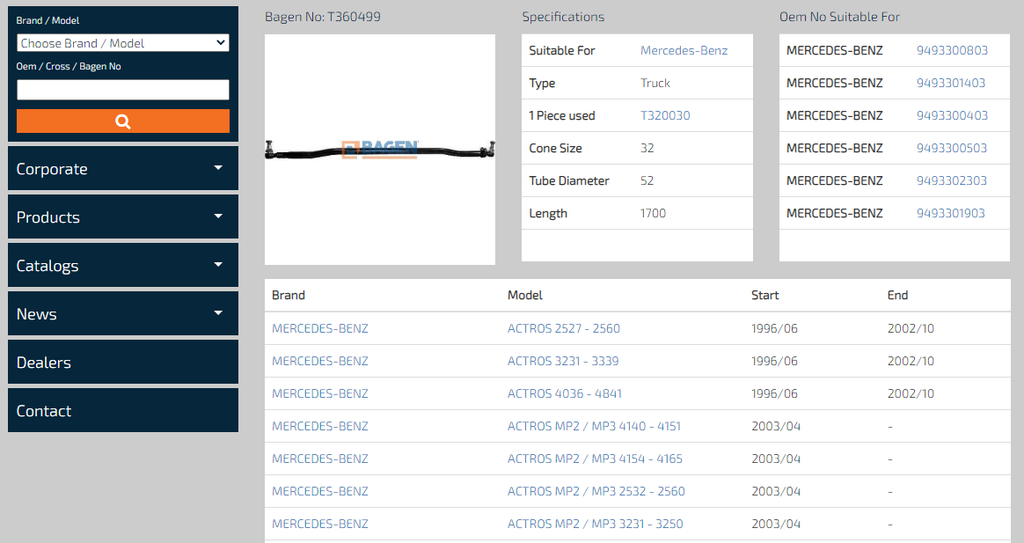Expand the Corporate menu
Screen dimensions: 1024x543
point(123,169)
